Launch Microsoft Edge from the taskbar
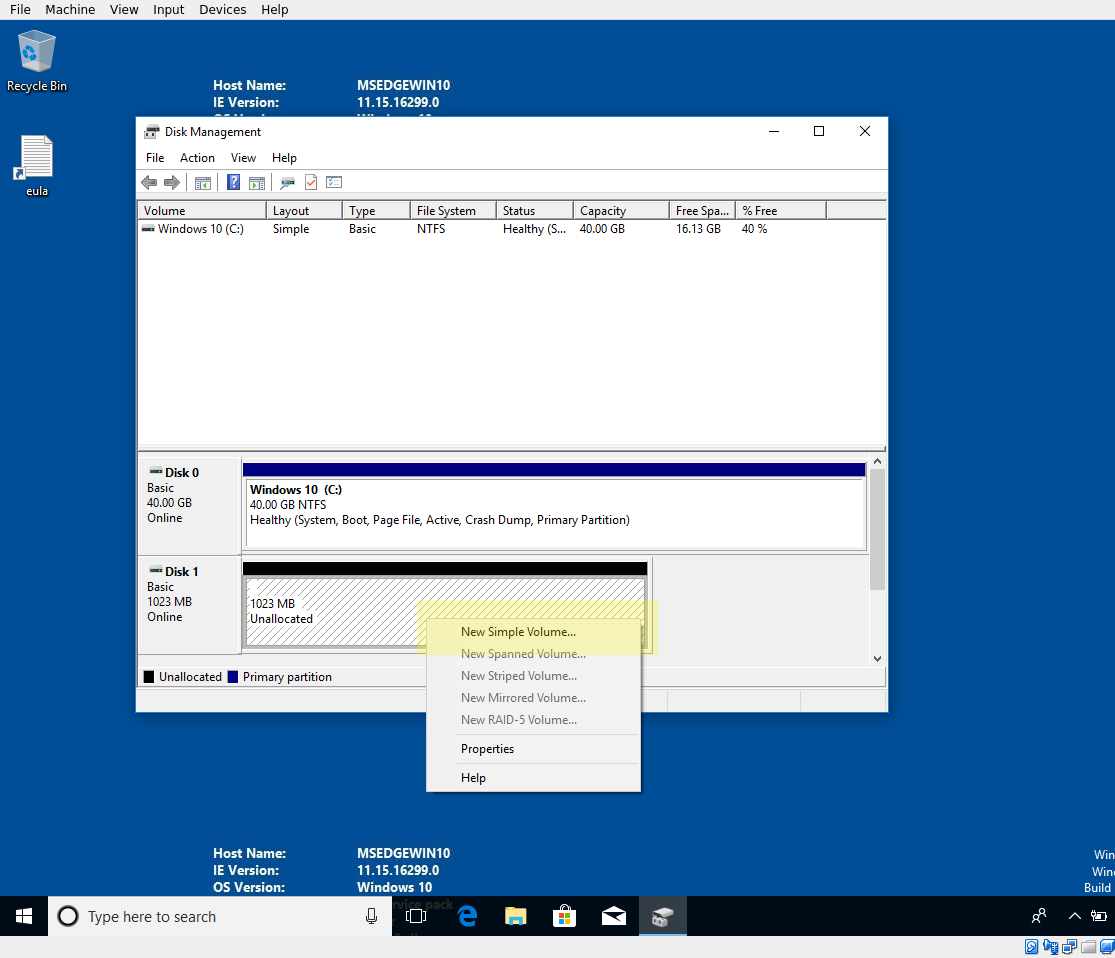The height and width of the screenshot is (958, 1115). click(x=467, y=916)
